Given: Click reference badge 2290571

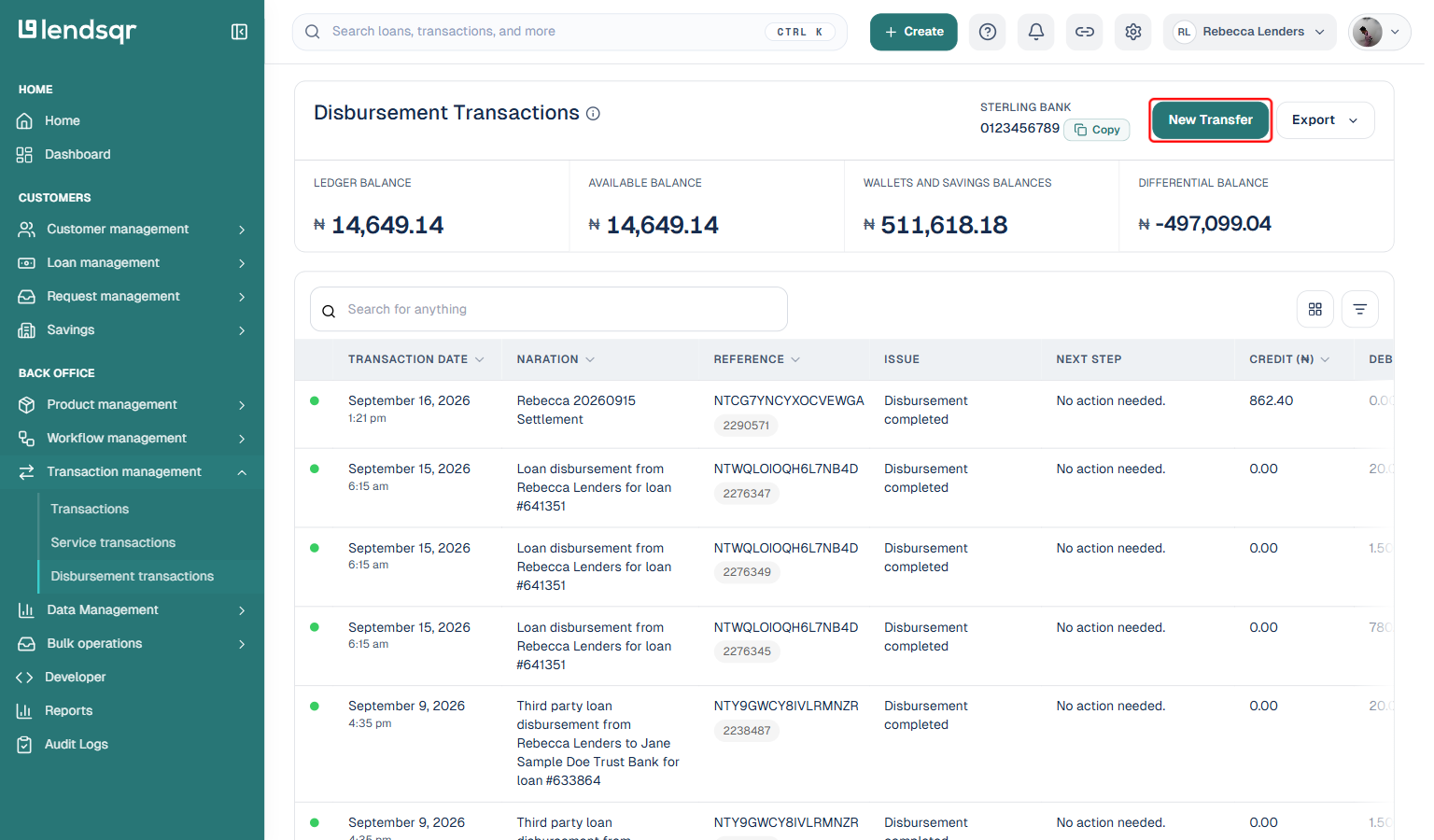Looking at the screenshot, I should point(746,426).
